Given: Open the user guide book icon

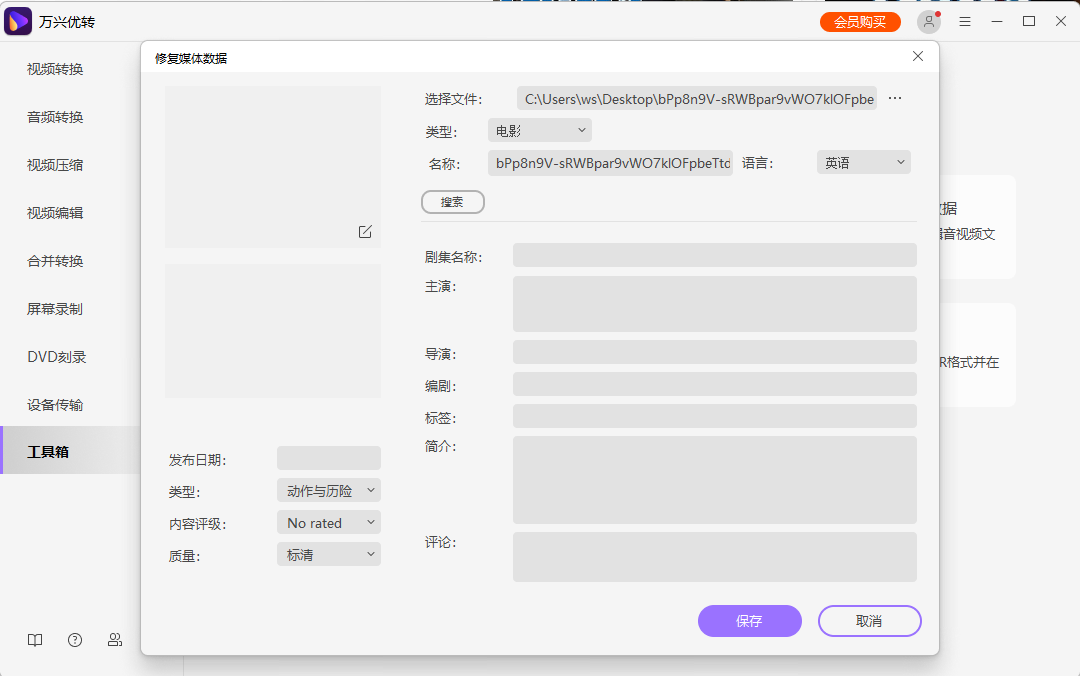Looking at the screenshot, I should tap(35, 640).
